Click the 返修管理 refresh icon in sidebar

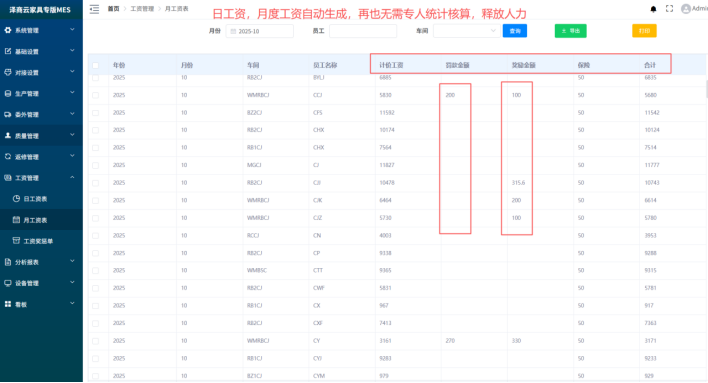(8, 157)
